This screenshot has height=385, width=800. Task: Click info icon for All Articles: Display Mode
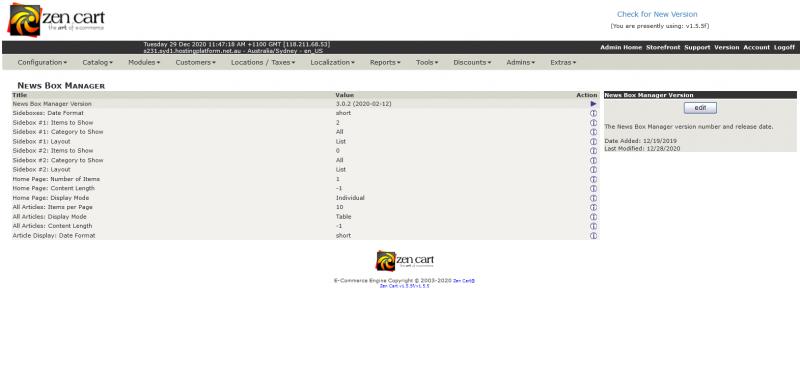pyautogui.click(x=593, y=217)
